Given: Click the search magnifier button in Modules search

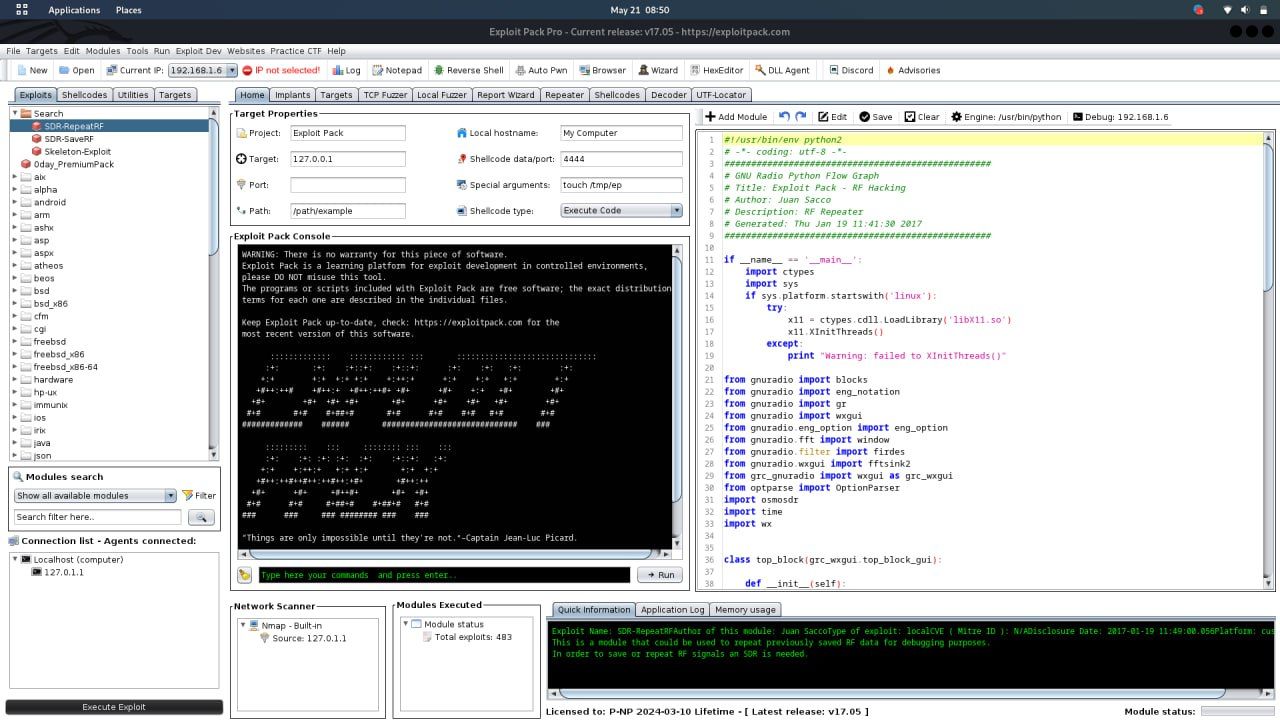Looking at the screenshot, I should pyautogui.click(x=201, y=517).
